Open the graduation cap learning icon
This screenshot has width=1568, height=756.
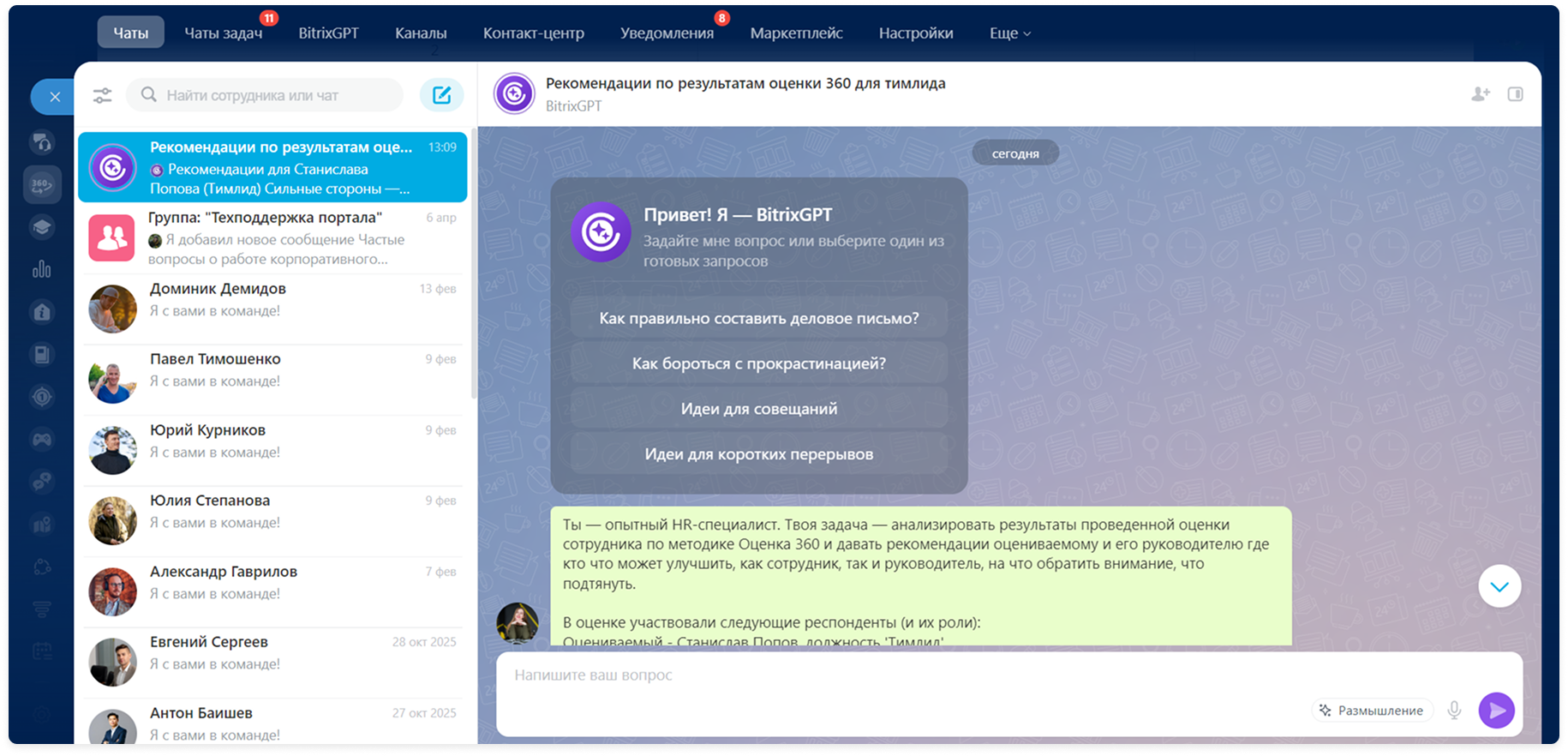[x=42, y=227]
